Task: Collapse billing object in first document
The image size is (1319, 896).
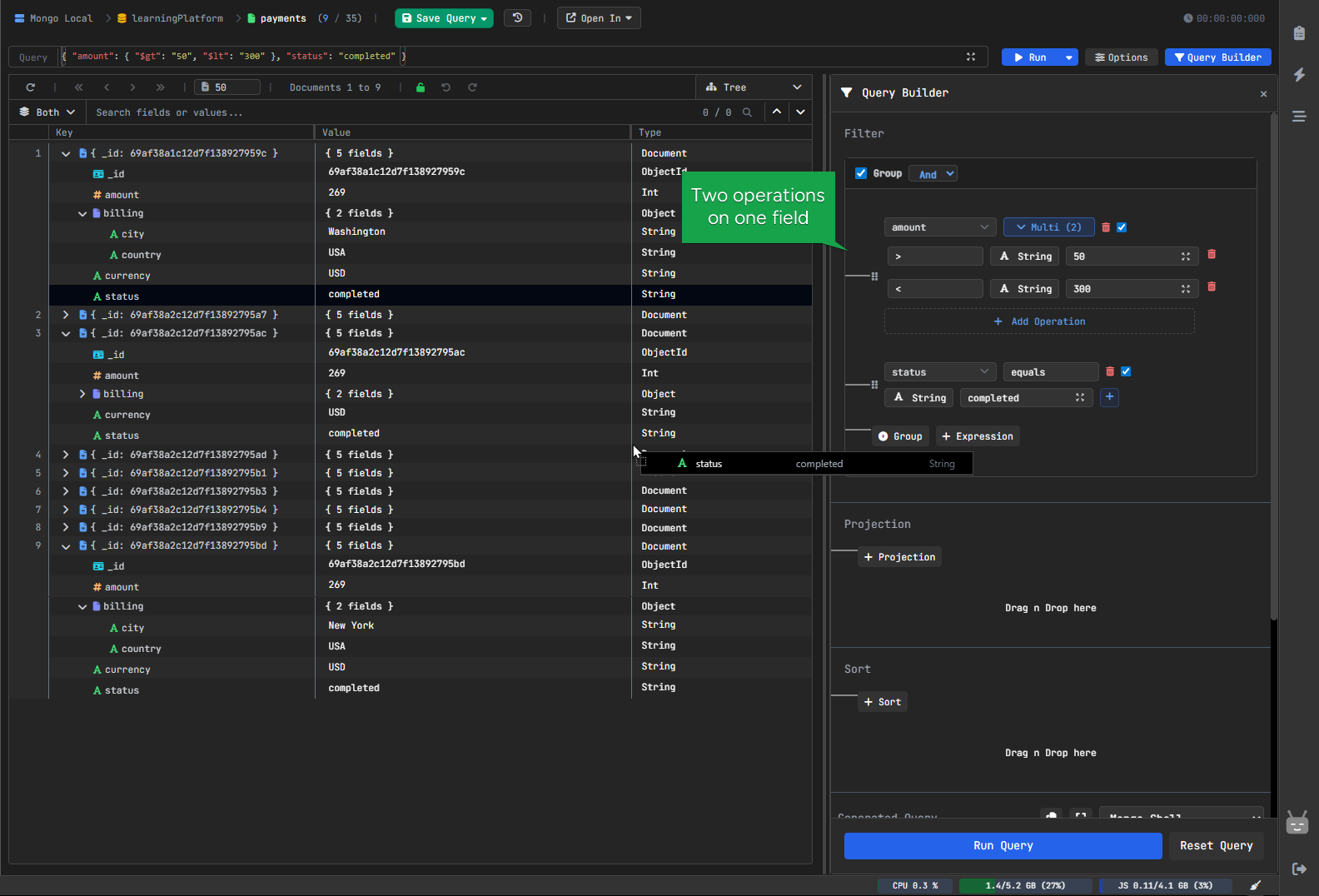Action: 82,214
